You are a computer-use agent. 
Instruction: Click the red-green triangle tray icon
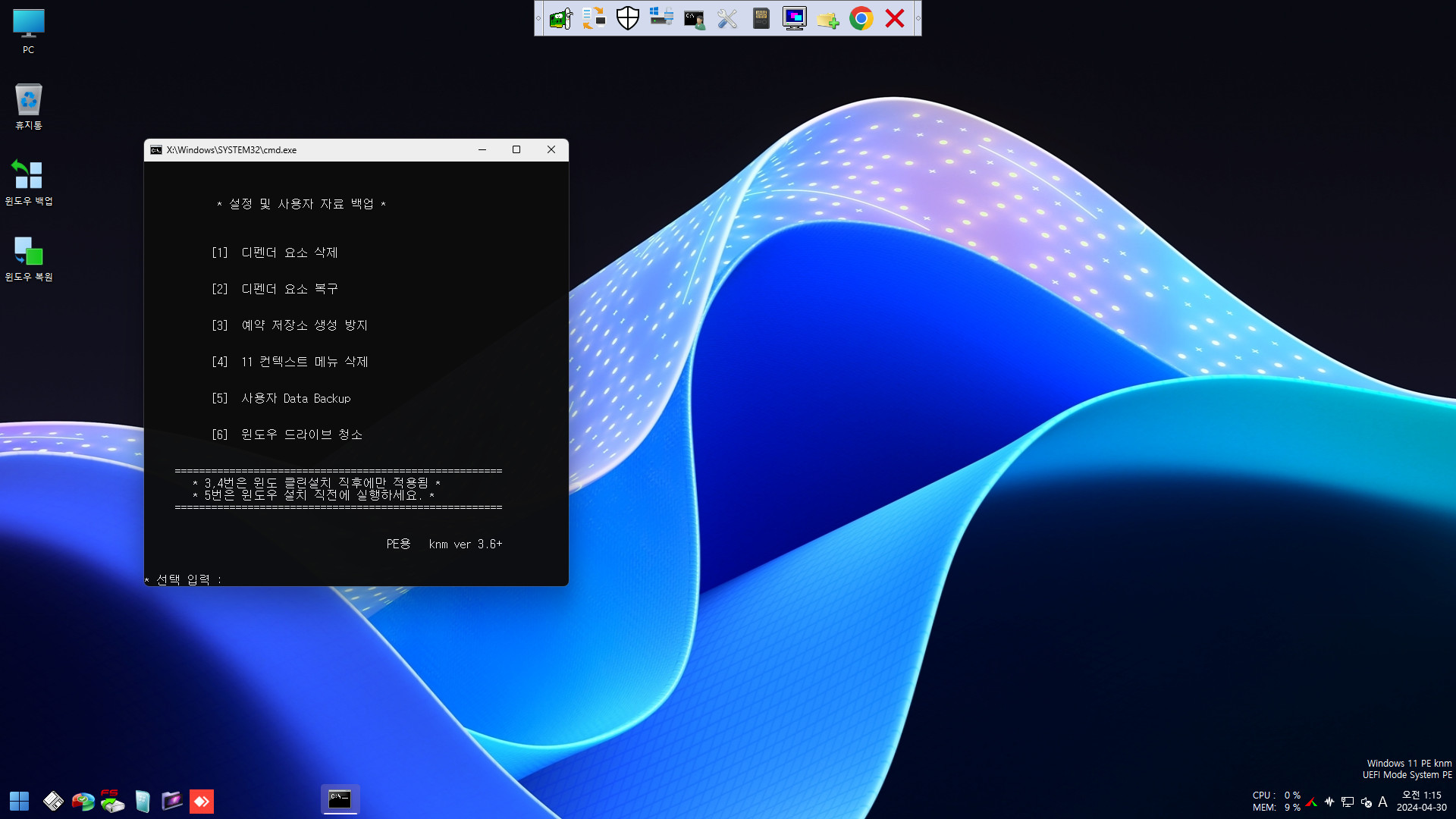1311,802
